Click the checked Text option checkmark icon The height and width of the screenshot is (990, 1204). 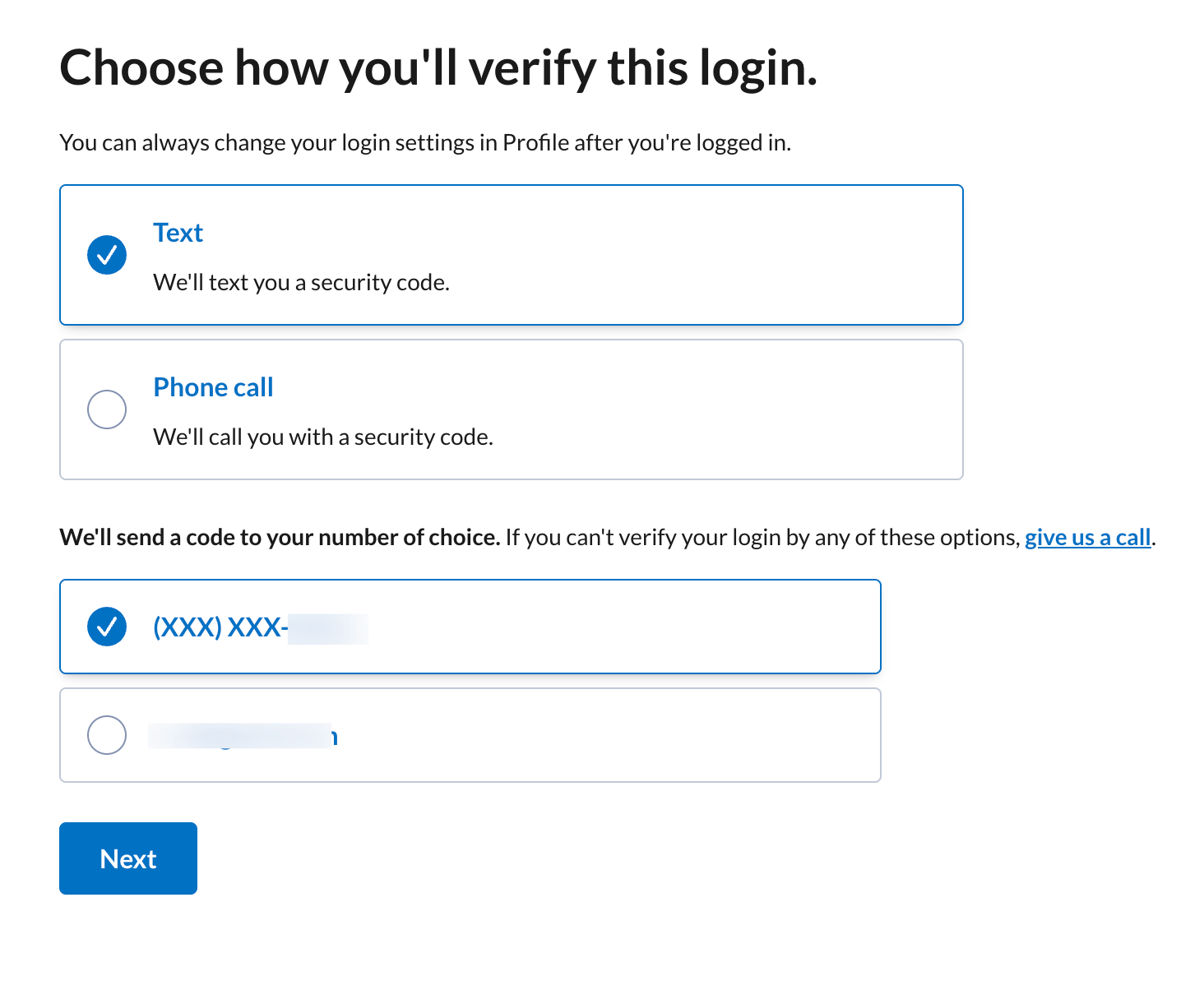(x=107, y=255)
